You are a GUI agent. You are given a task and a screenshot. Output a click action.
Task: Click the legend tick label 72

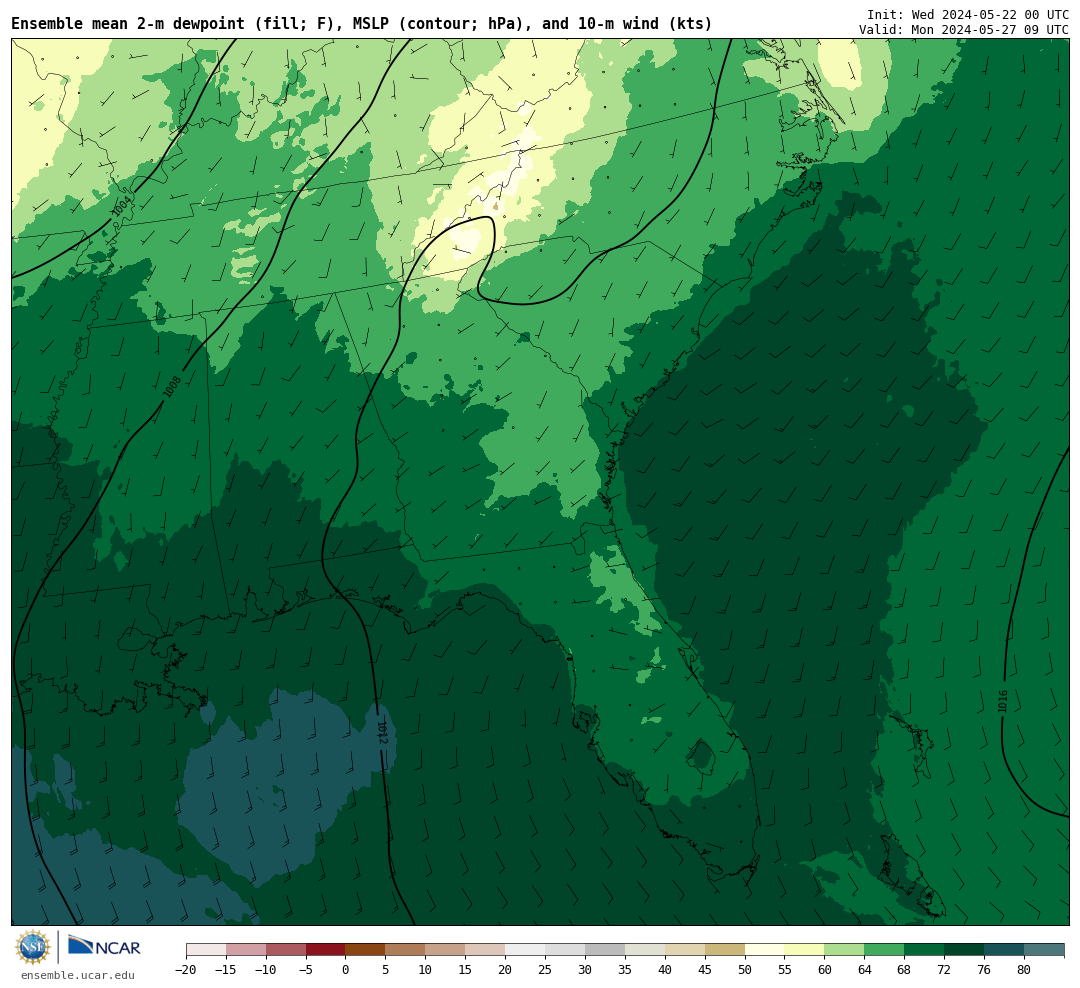click(944, 969)
